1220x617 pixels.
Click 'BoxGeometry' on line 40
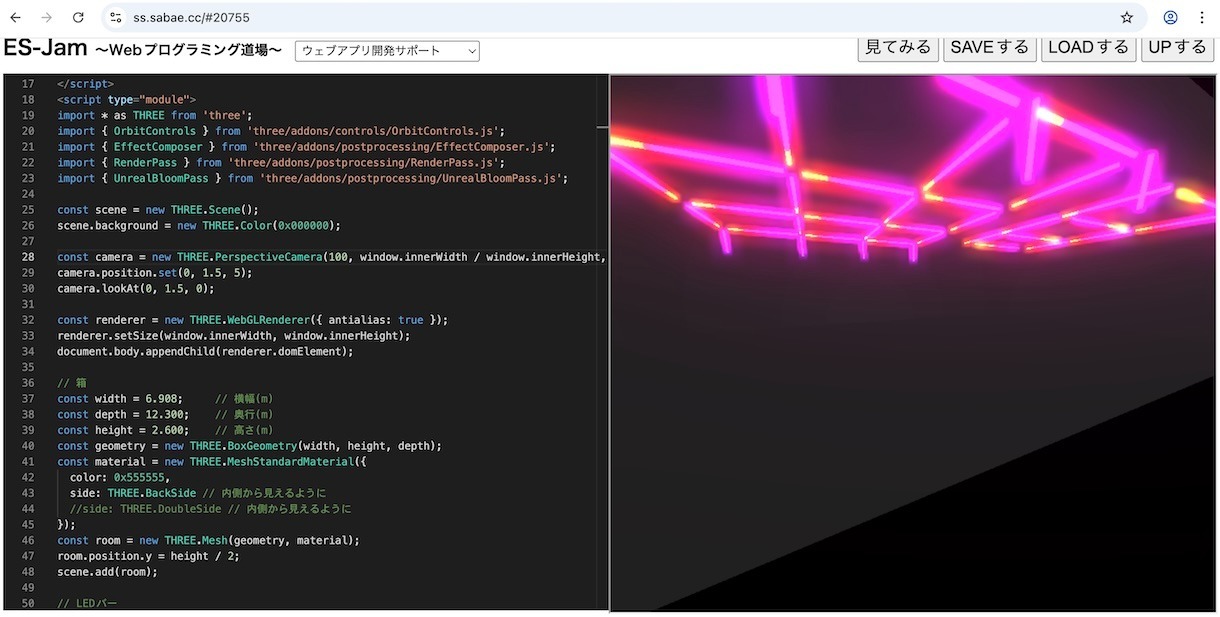click(x=262, y=446)
